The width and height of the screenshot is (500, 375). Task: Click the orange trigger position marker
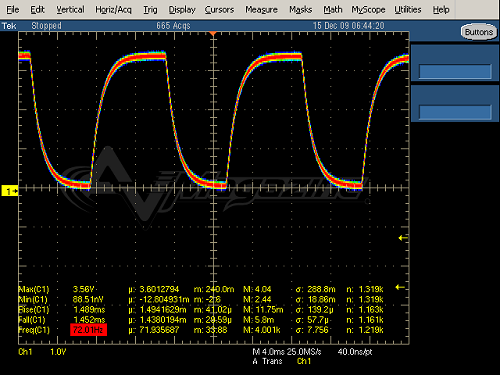[x=213, y=33]
